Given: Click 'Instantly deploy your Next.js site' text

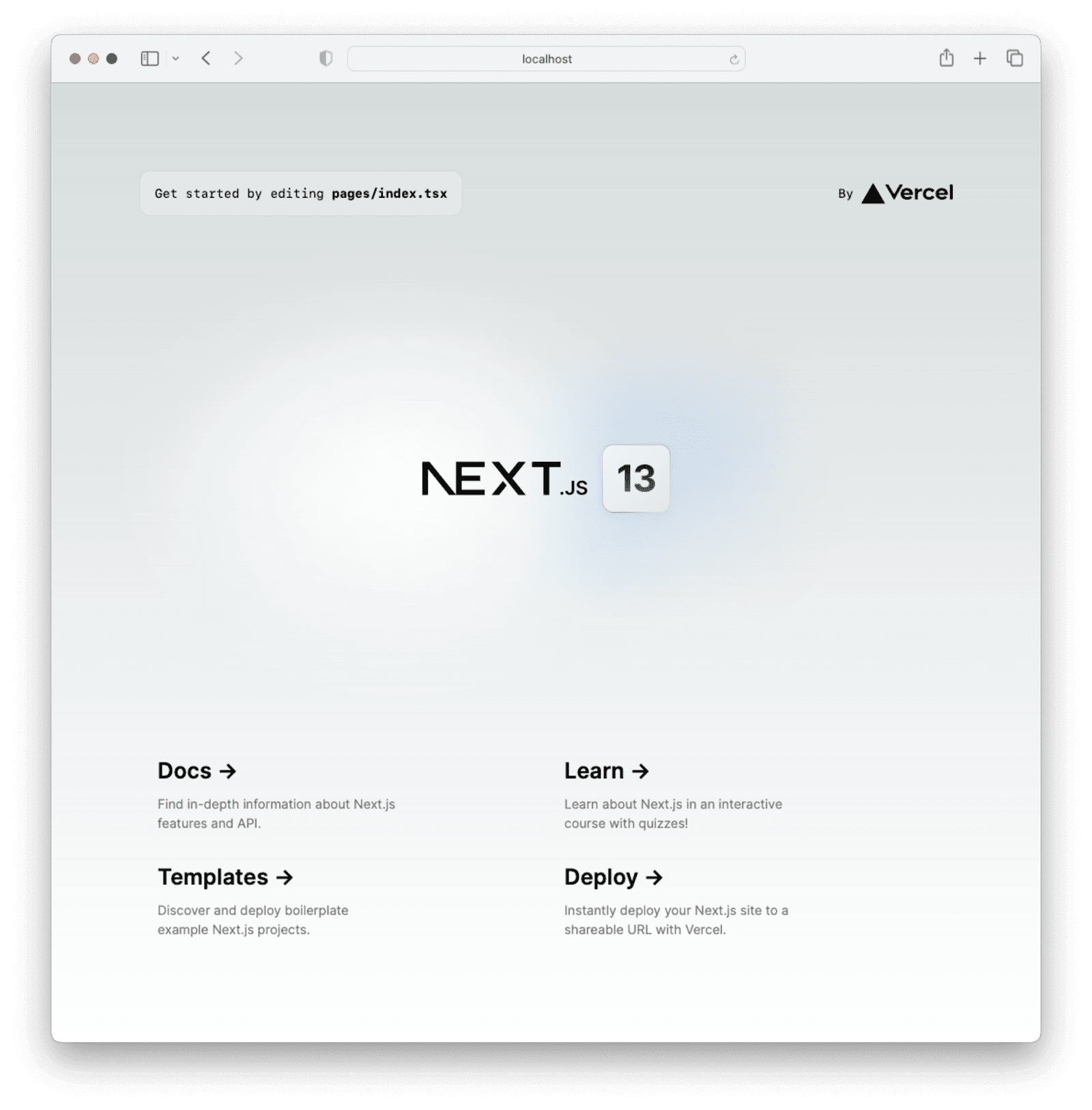Looking at the screenshot, I should [663, 910].
